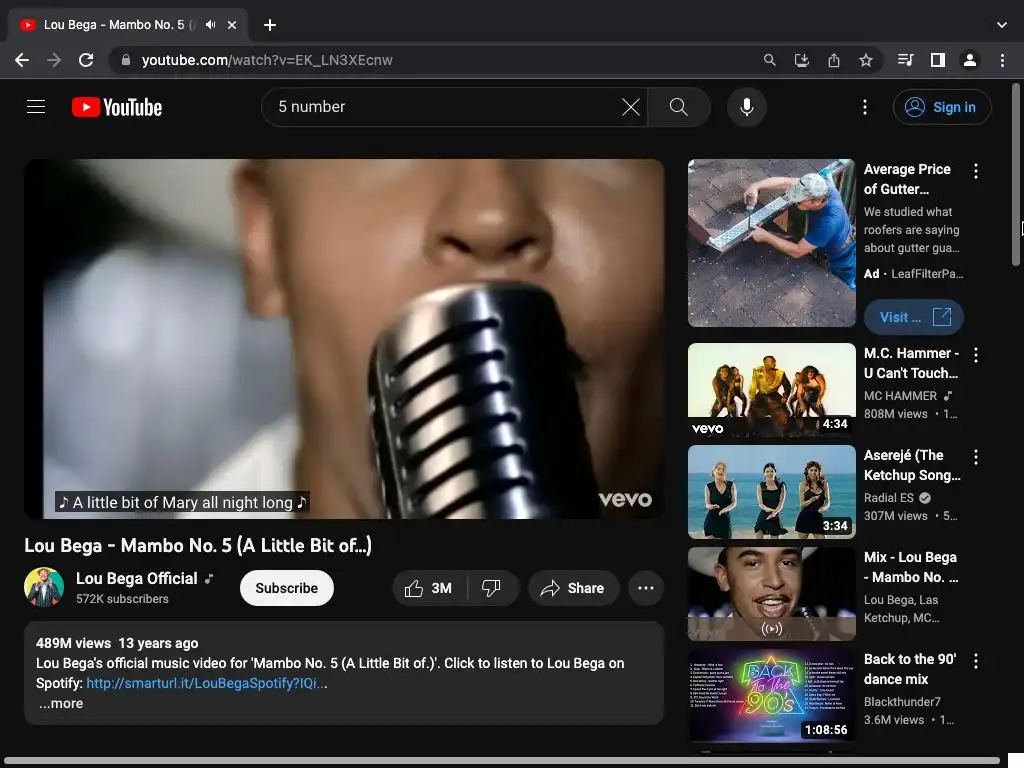
Task: Click the Mix - Lou Bega - Mambo No. title
Action: pos(910,567)
